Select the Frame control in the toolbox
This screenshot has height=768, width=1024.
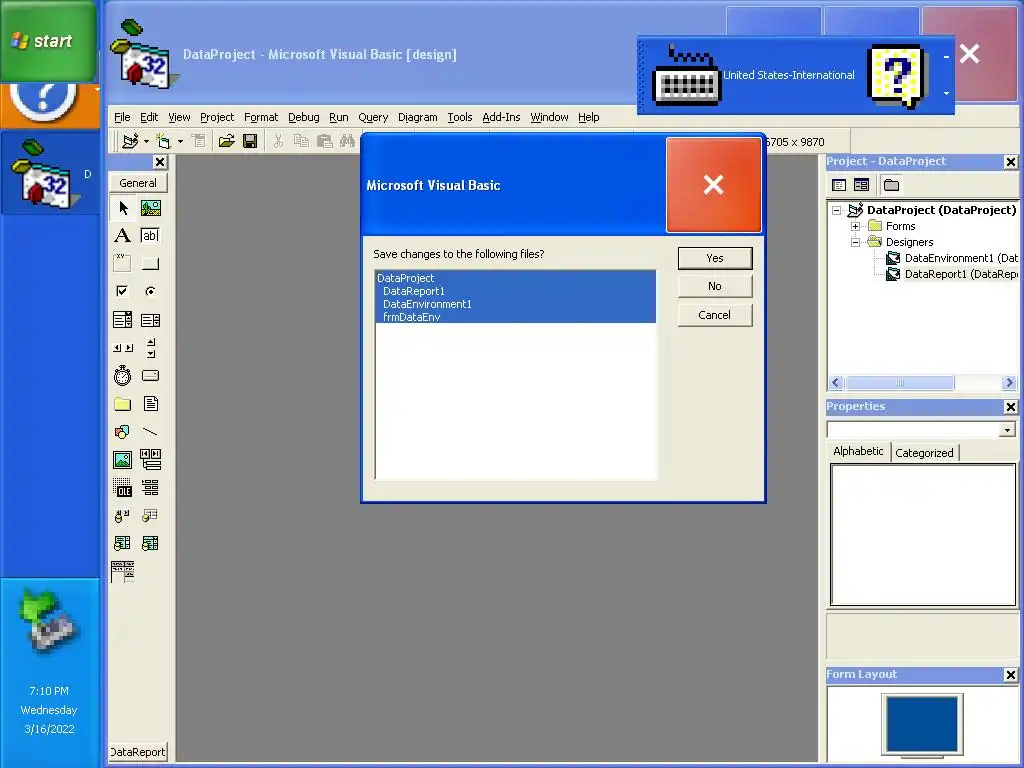pyautogui.click(x=123, y=263)
